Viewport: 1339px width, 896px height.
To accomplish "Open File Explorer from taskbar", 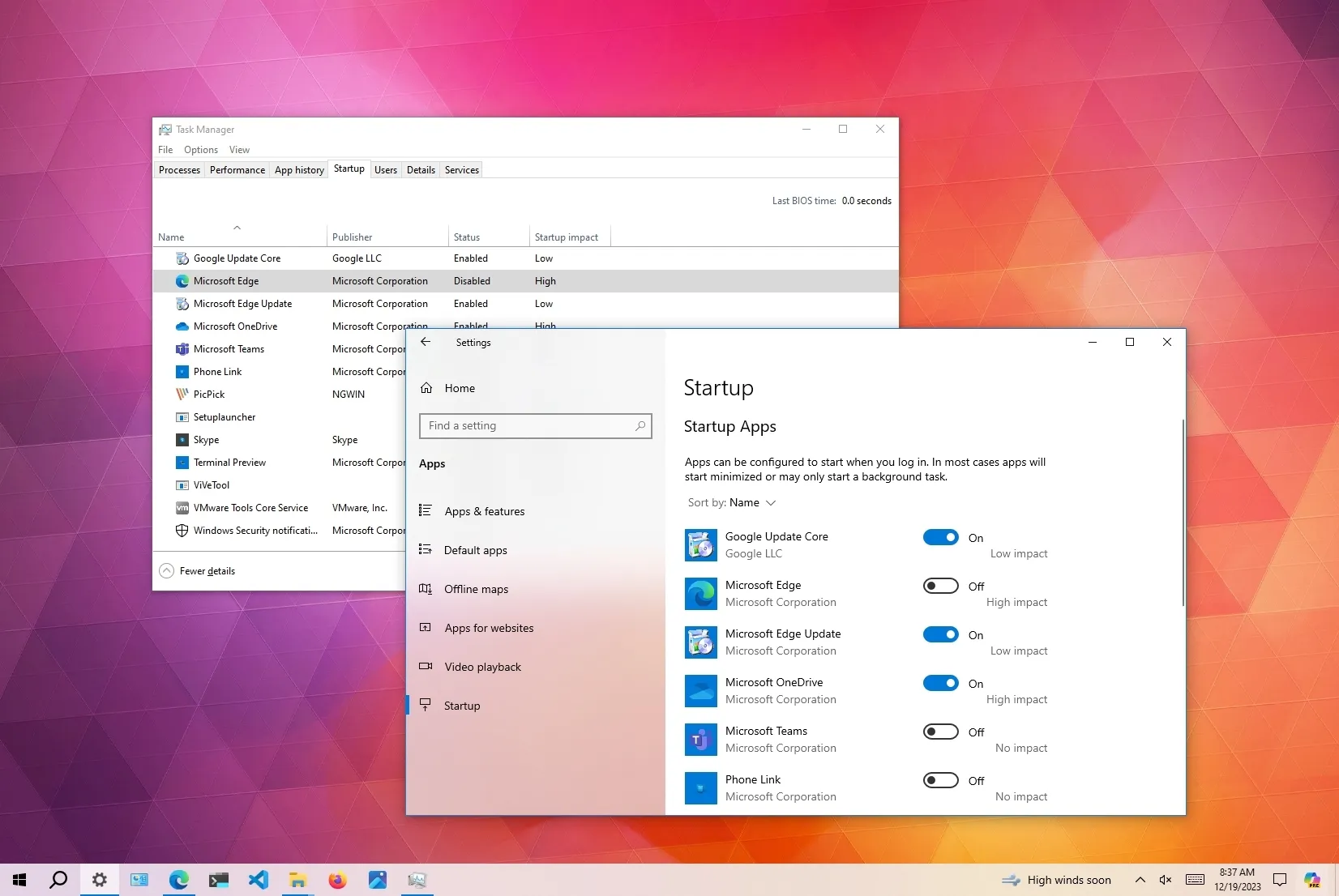I will pyautogui.click(x=298, y=880).
